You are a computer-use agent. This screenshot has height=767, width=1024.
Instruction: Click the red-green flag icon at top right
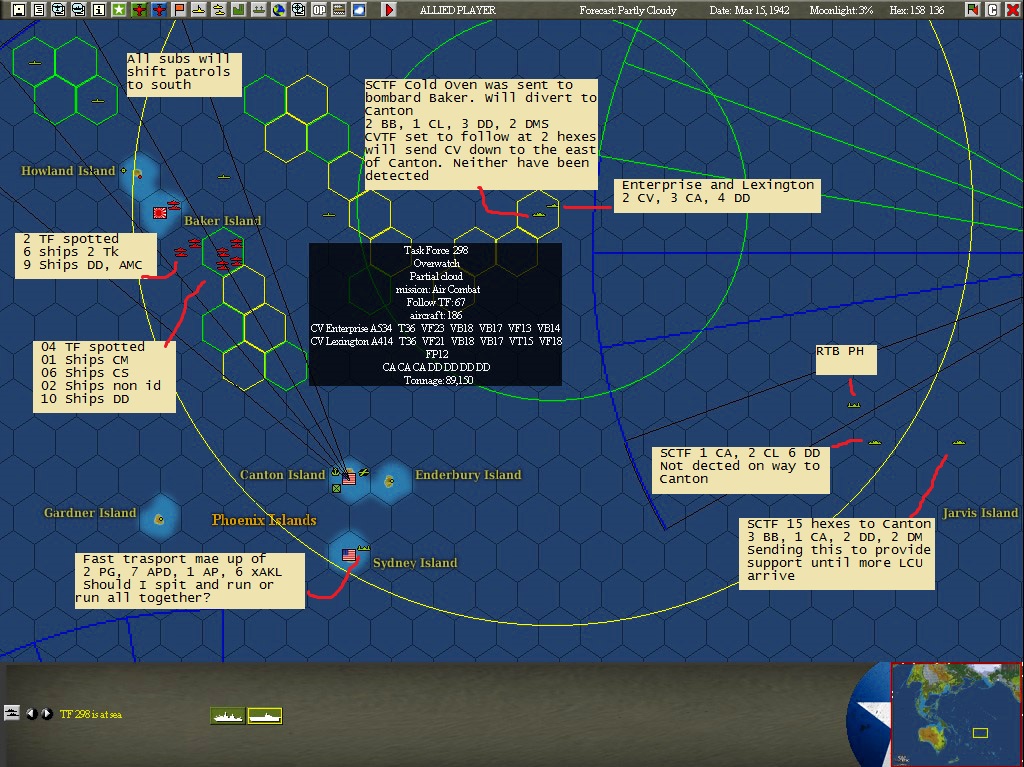pos(972,10)
